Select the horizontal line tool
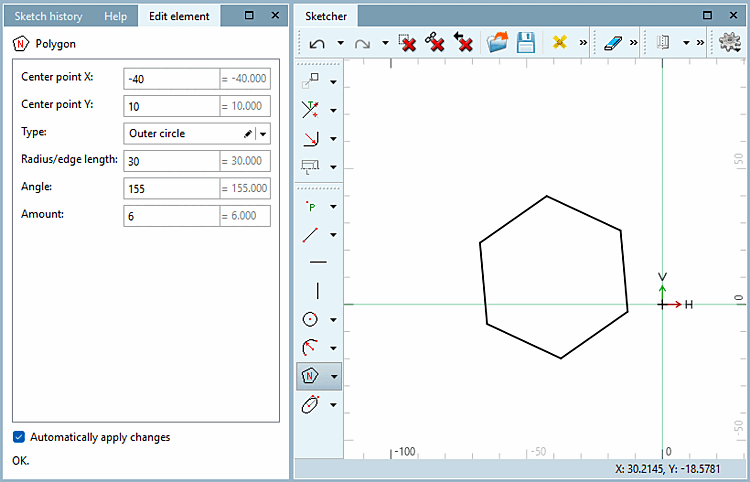 (318, 262)
